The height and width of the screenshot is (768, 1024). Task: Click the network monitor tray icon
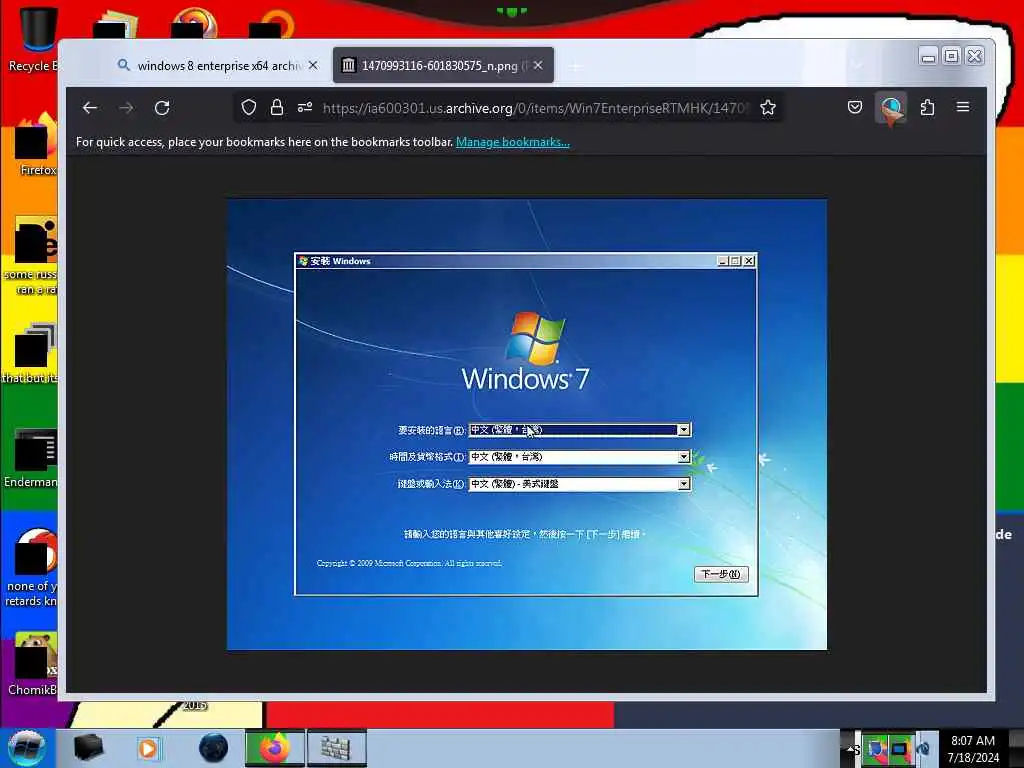tap(899, 750)
